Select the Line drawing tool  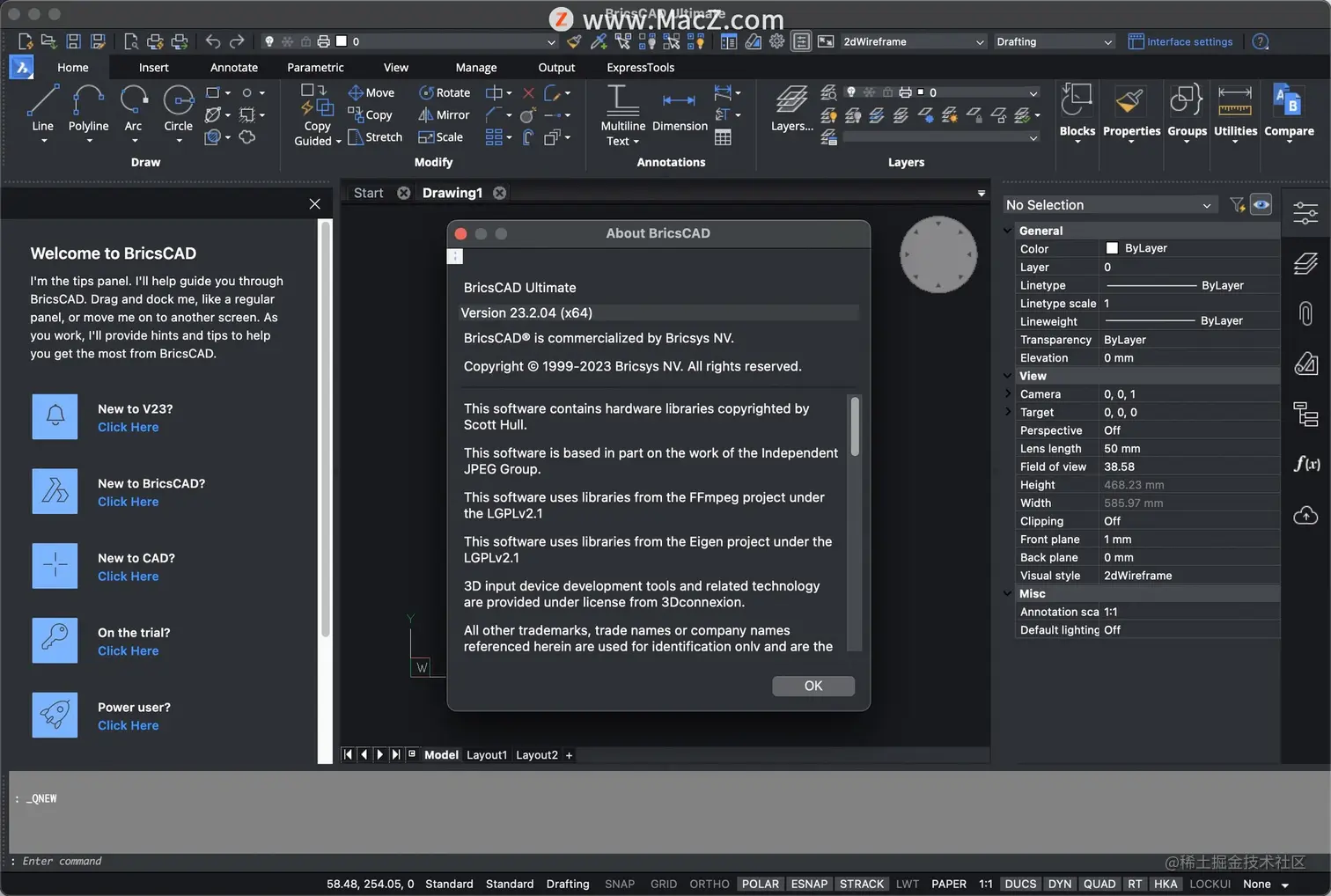point(42,108)
